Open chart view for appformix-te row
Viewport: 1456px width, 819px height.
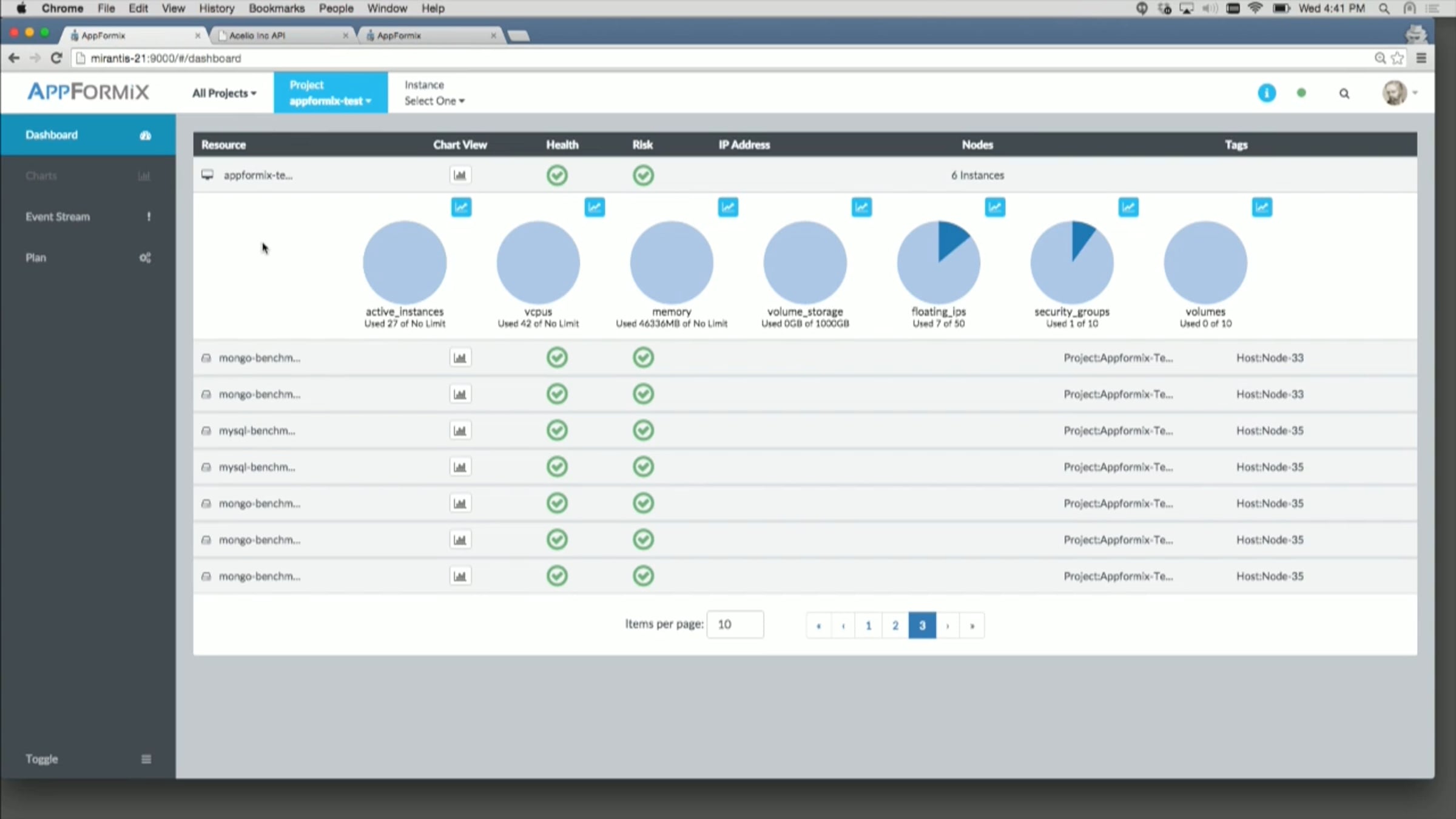460,175
